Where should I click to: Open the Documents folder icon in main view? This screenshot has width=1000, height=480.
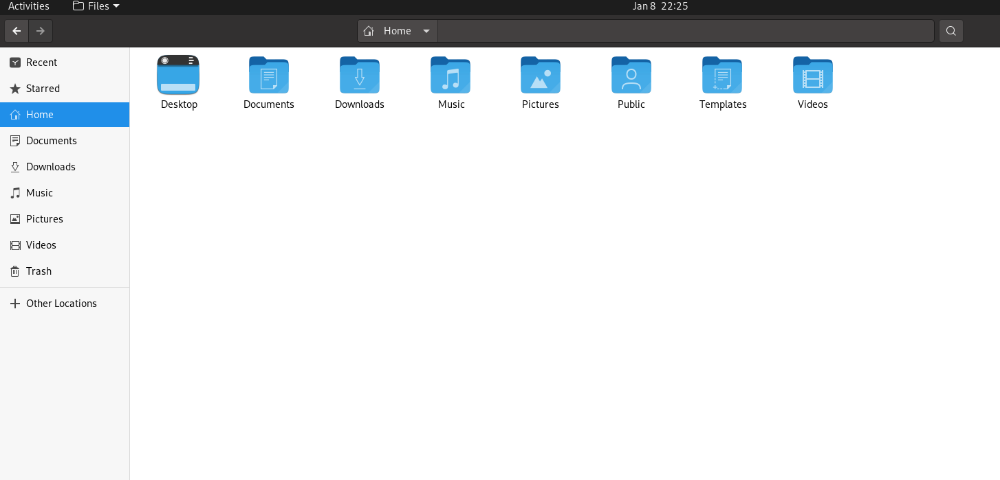tap(268, 75)
